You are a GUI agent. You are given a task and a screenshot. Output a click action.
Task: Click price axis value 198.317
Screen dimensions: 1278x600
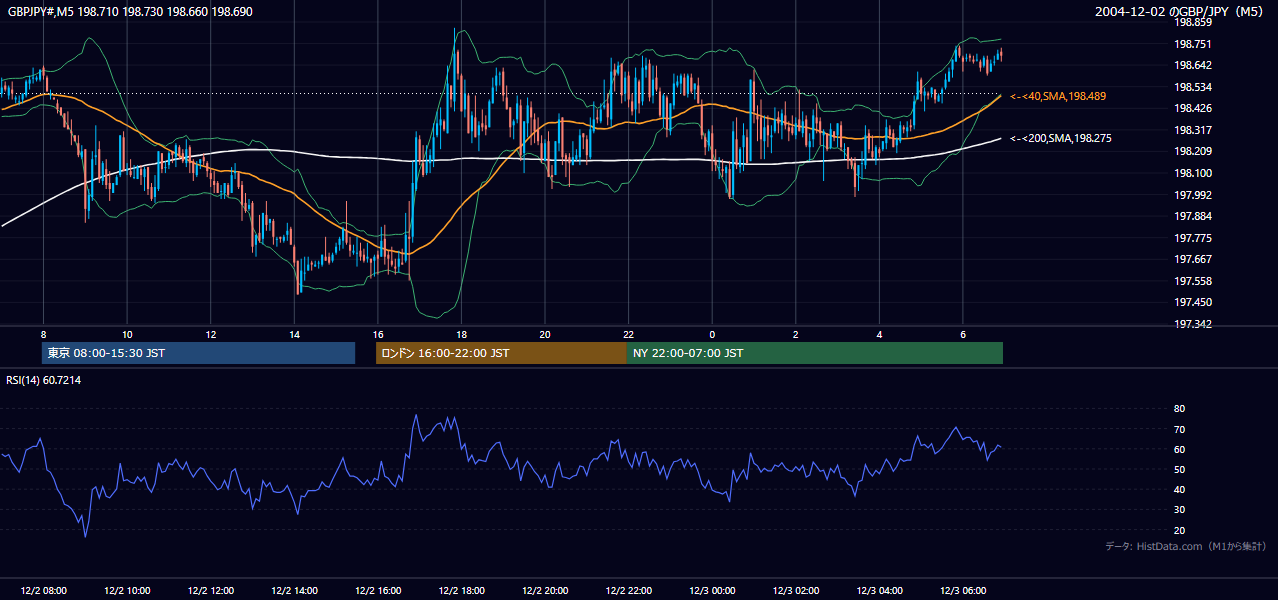click(1193, 130)
